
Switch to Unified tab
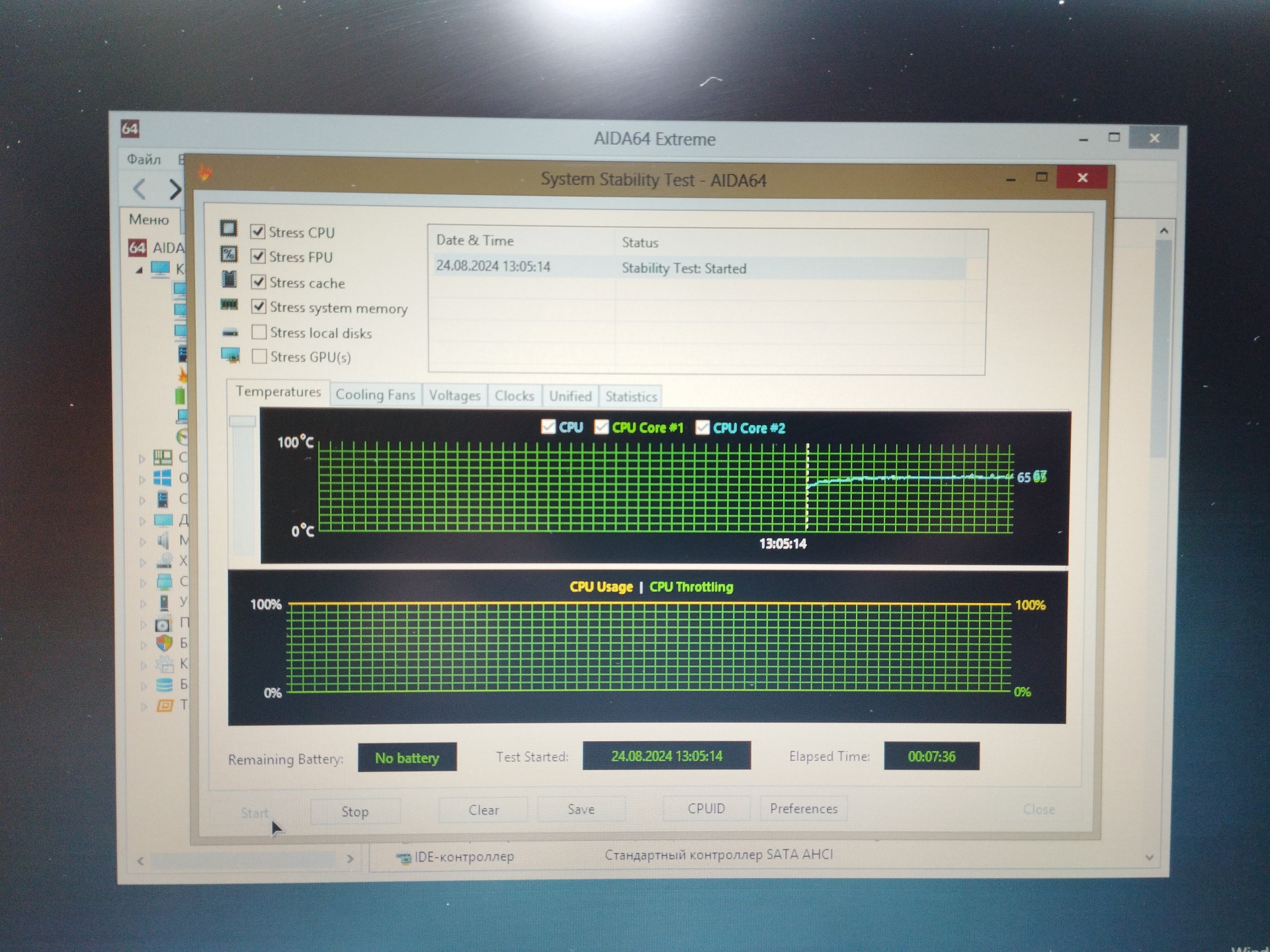tap(570, 396)
